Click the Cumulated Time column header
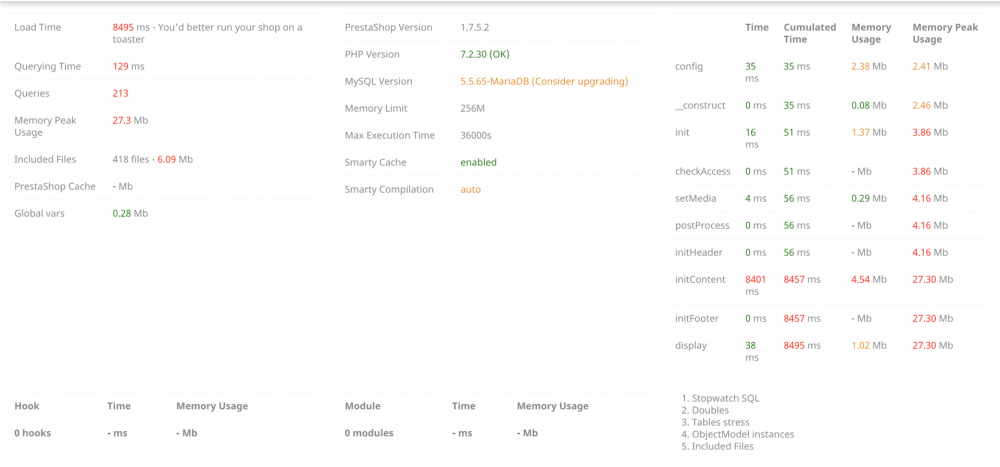1000x467 pixels. point(809,33)
